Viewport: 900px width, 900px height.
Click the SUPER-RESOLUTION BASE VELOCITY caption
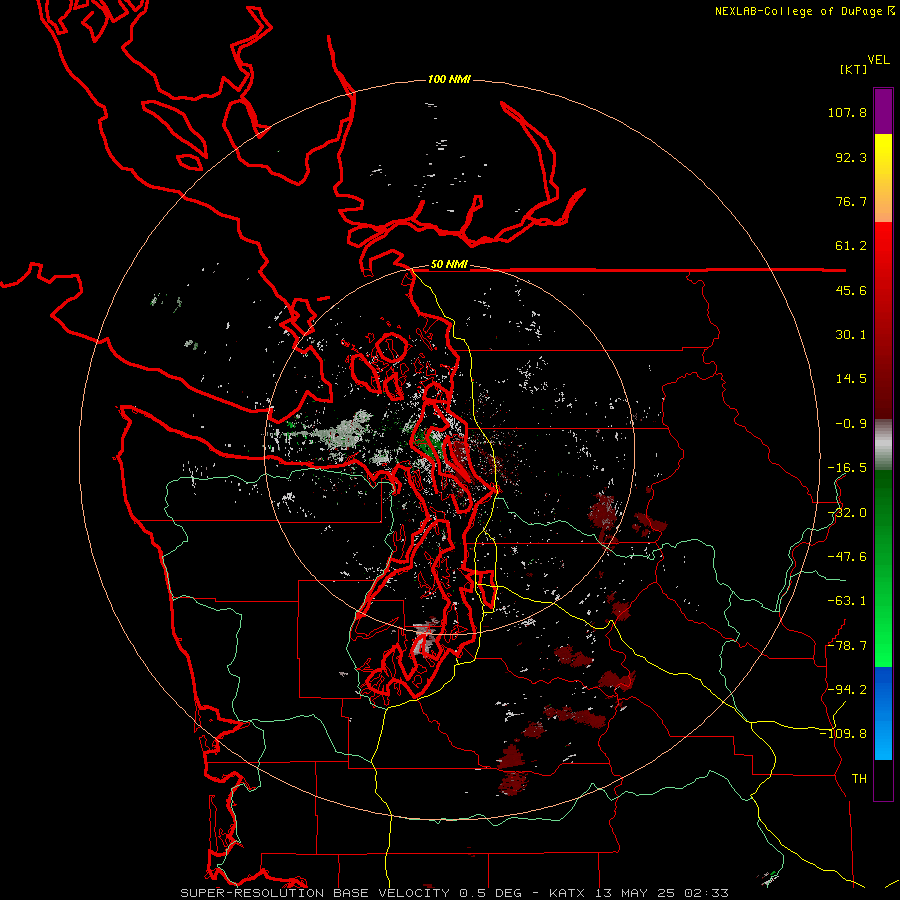(315, 893)
